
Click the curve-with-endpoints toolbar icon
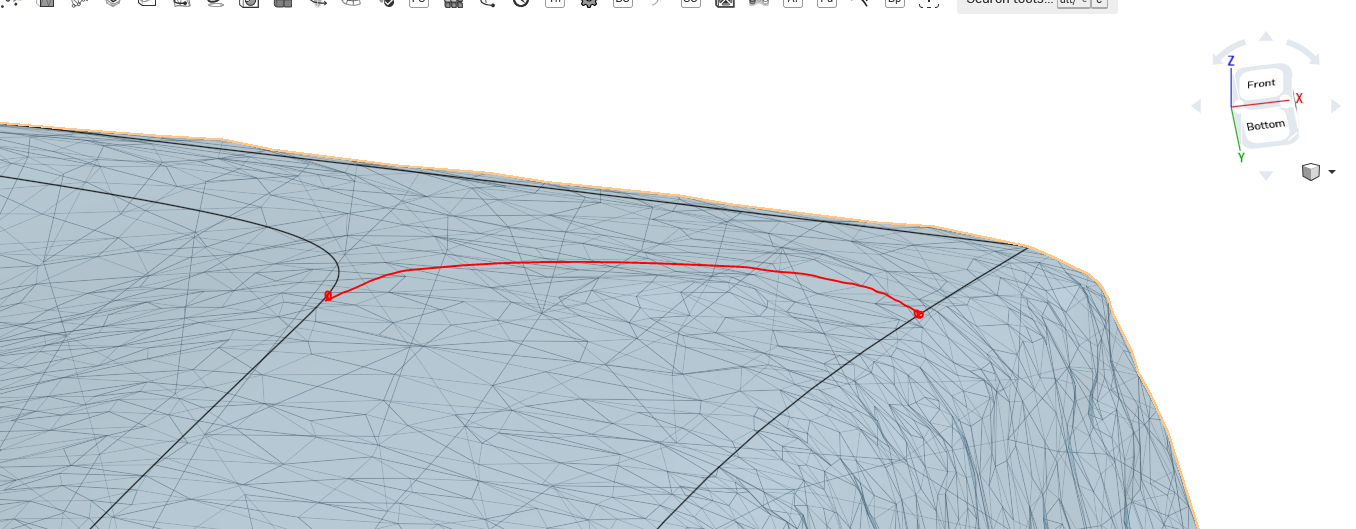[487, 3]
